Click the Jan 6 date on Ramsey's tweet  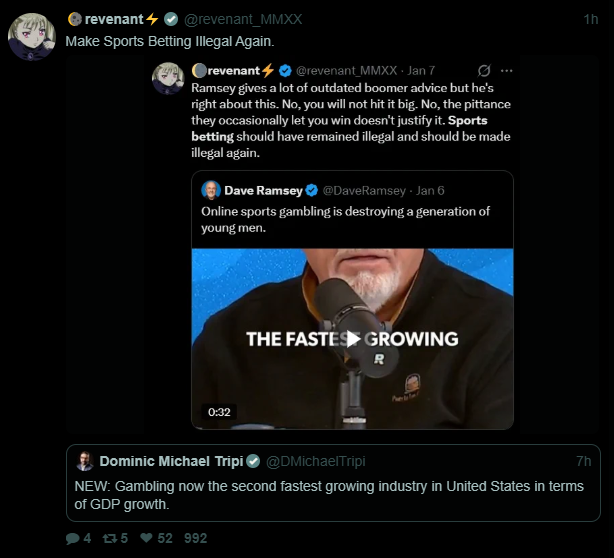coord(430,190)
